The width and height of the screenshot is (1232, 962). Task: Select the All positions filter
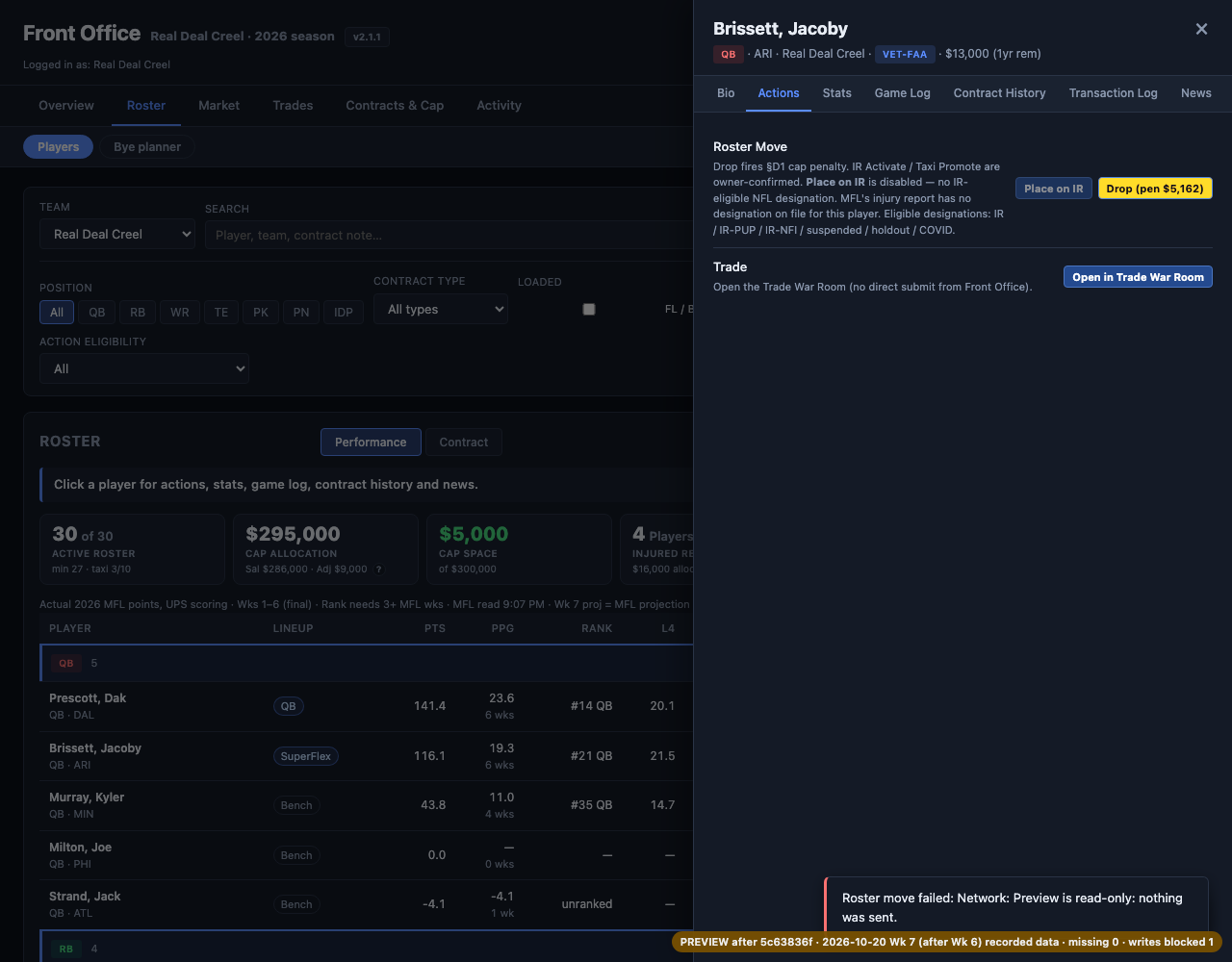pyautogui.click(x=57, y=313)
